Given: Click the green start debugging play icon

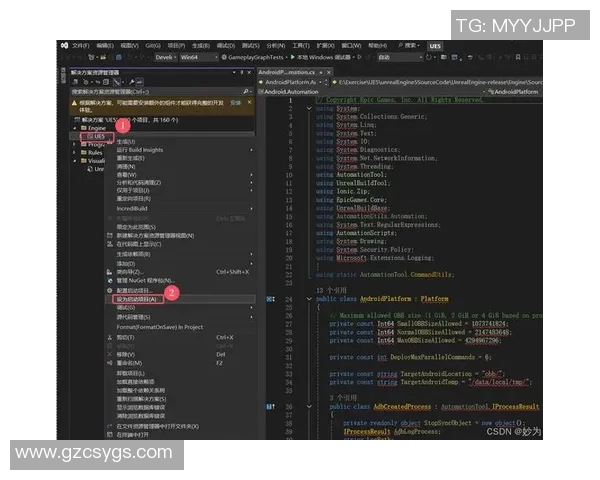Looking at the screenshot, I should click(x=293, y=57).
